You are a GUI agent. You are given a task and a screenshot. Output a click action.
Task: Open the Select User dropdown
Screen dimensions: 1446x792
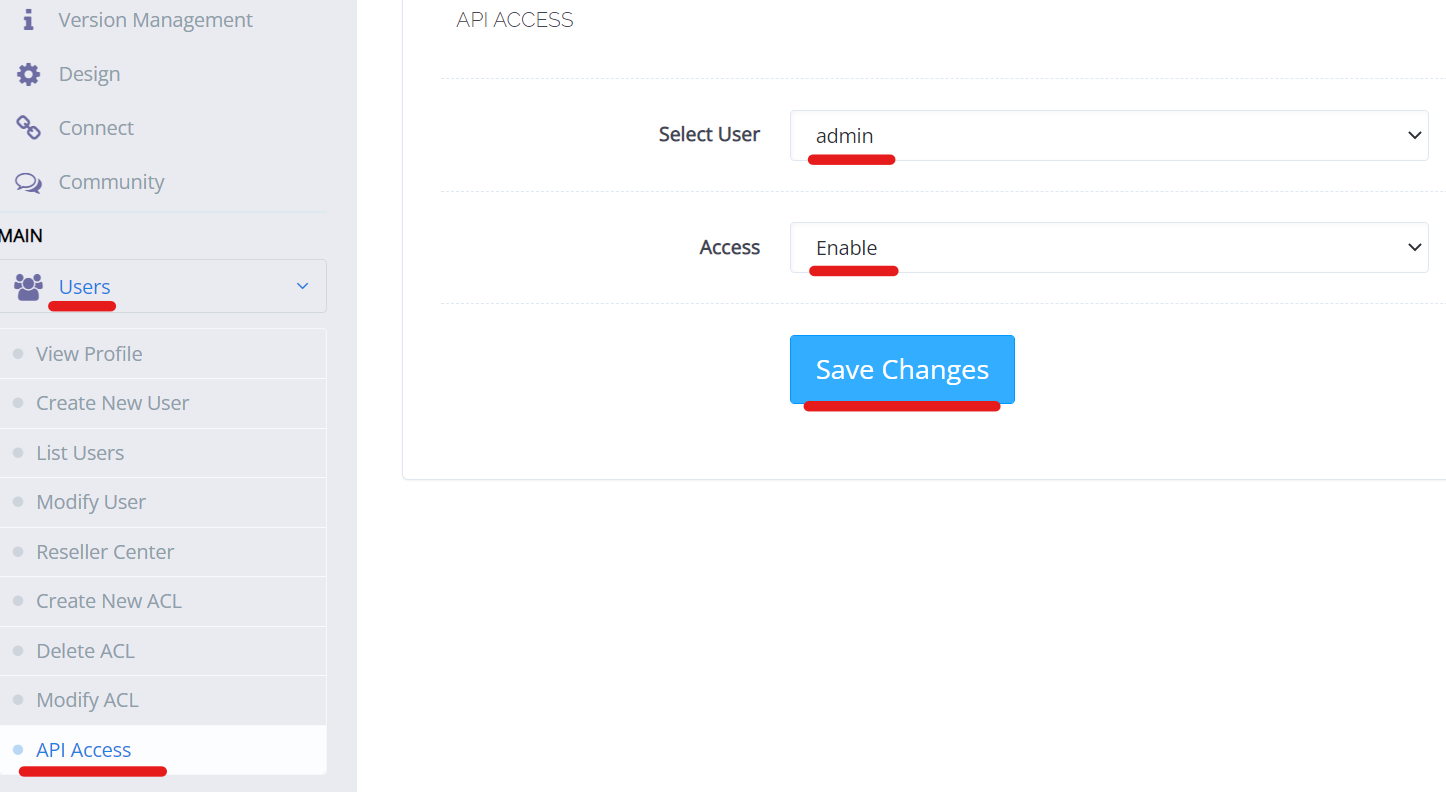pyautogui.click(x=1109, y=135)
